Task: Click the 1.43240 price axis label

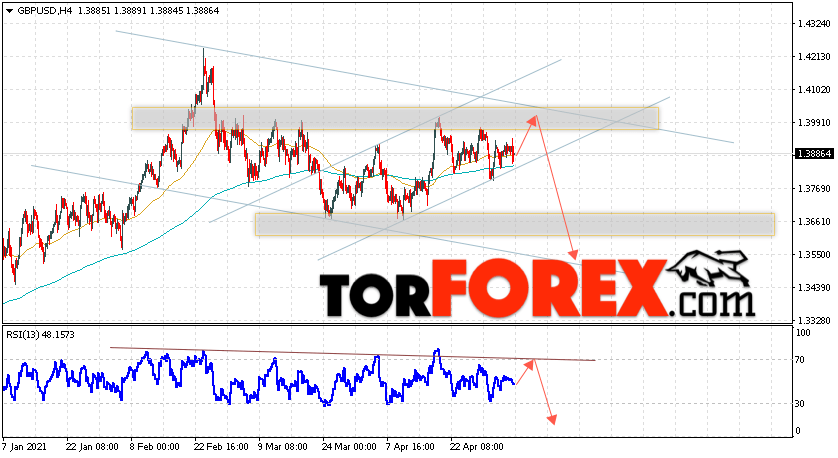Action: pyautogui.click(x=814, y=24)
